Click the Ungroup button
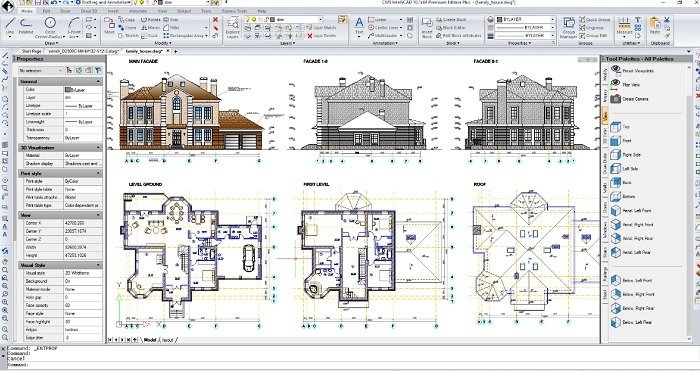700x371 pixels. tap(592, 28)
